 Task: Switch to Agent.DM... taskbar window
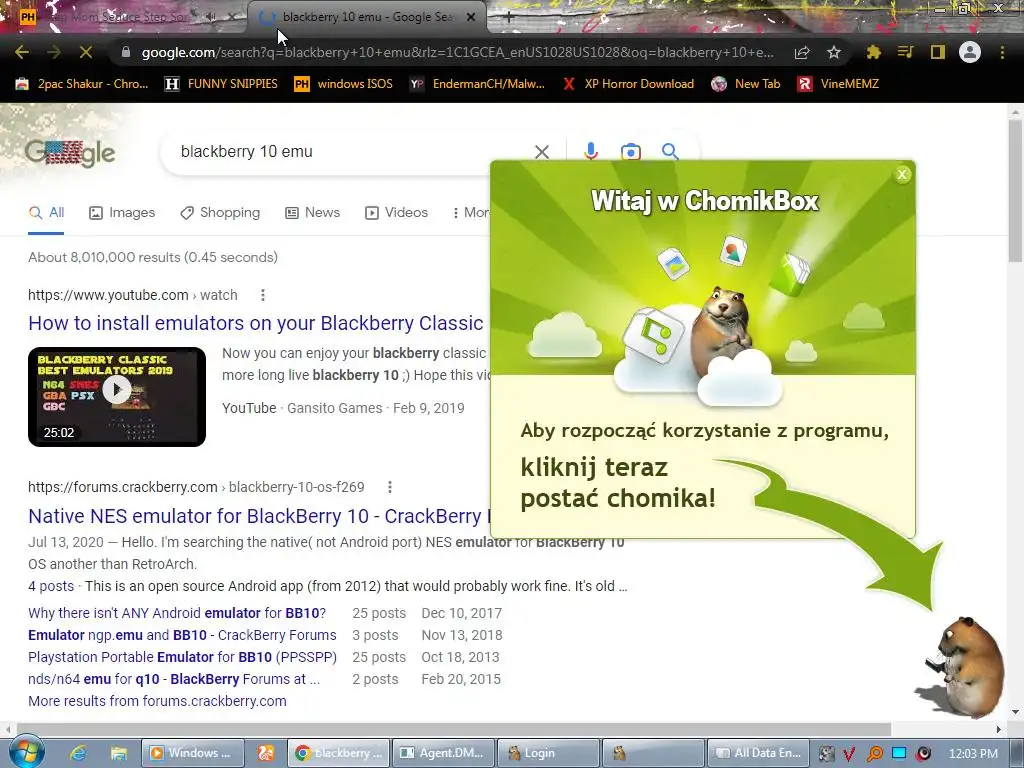(x=443, y=753)
